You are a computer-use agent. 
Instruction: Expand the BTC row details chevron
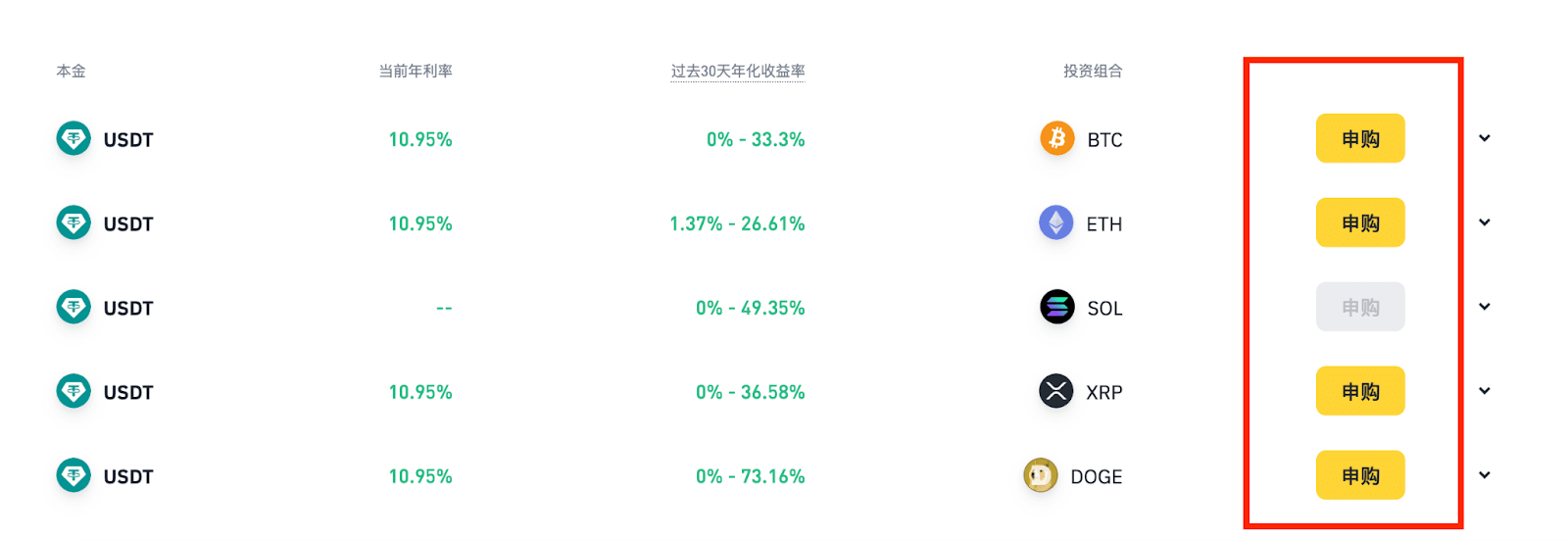pos(1485,138)
